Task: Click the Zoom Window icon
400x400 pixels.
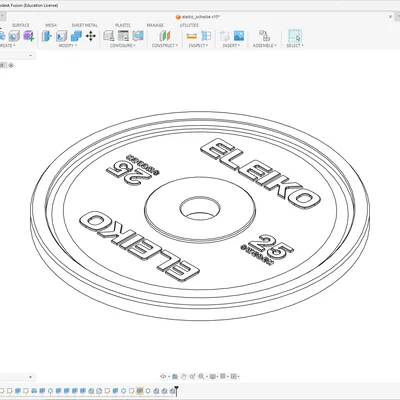Action: tap(192, 376)
